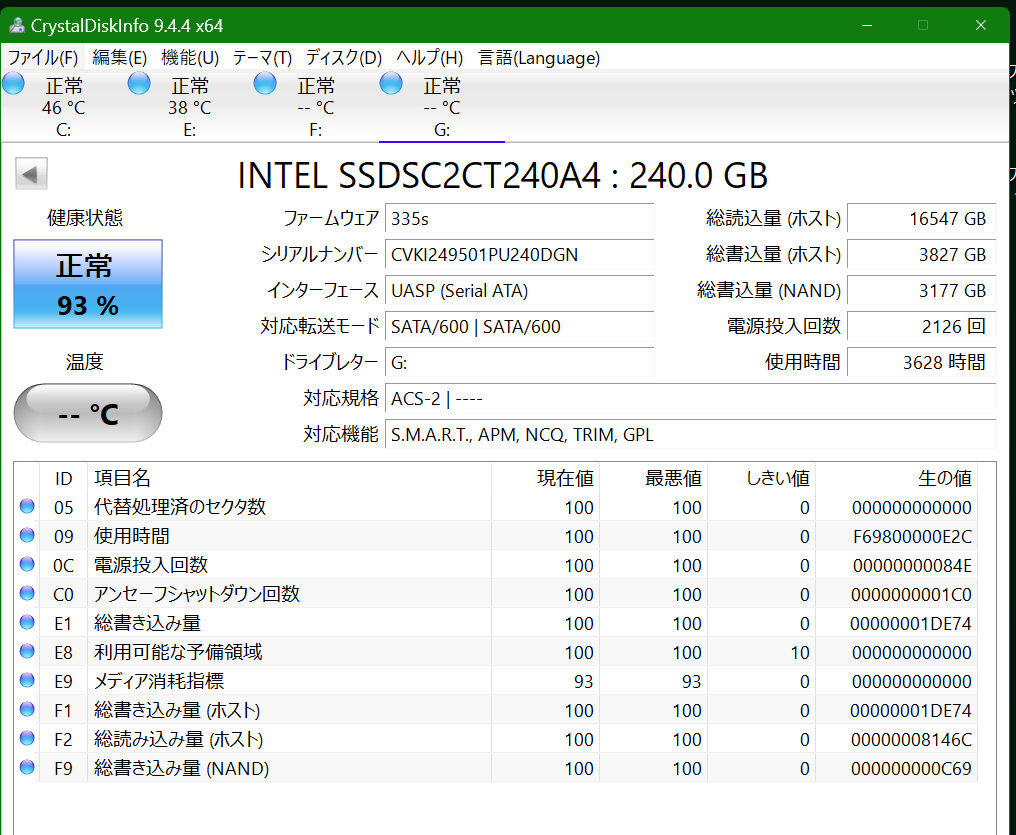Click the 正常 93 % health status button

(88, 285)
